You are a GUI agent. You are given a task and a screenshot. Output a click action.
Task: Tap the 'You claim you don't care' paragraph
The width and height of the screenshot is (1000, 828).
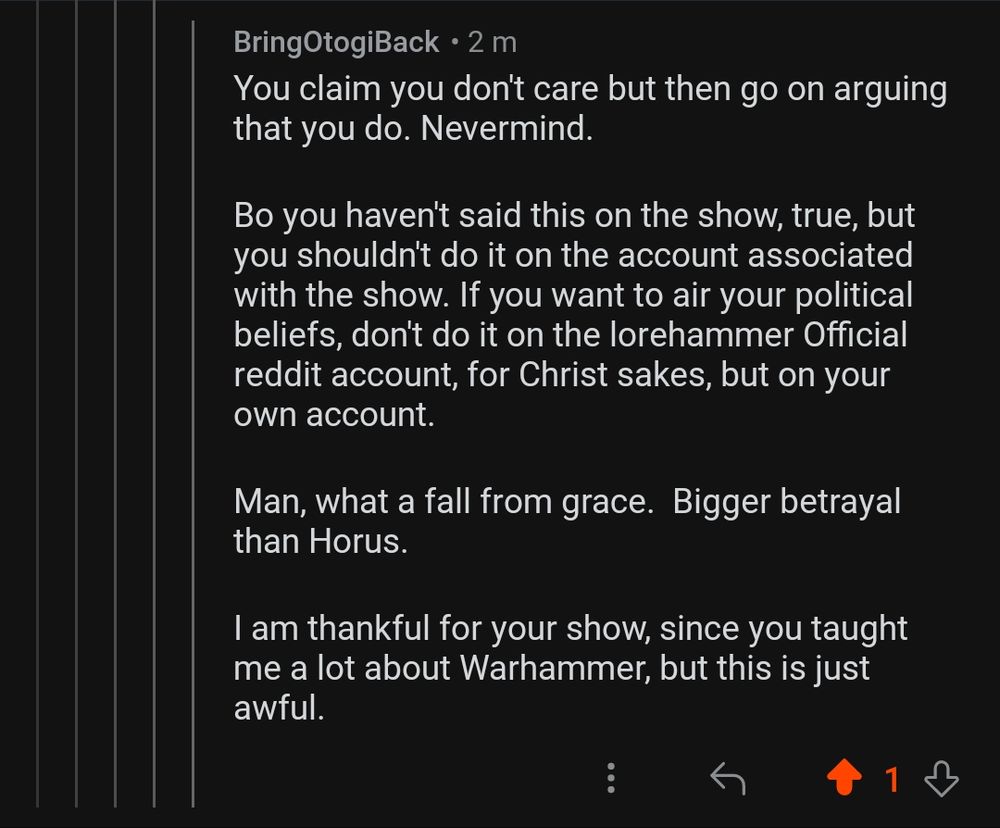click(589, 108)
